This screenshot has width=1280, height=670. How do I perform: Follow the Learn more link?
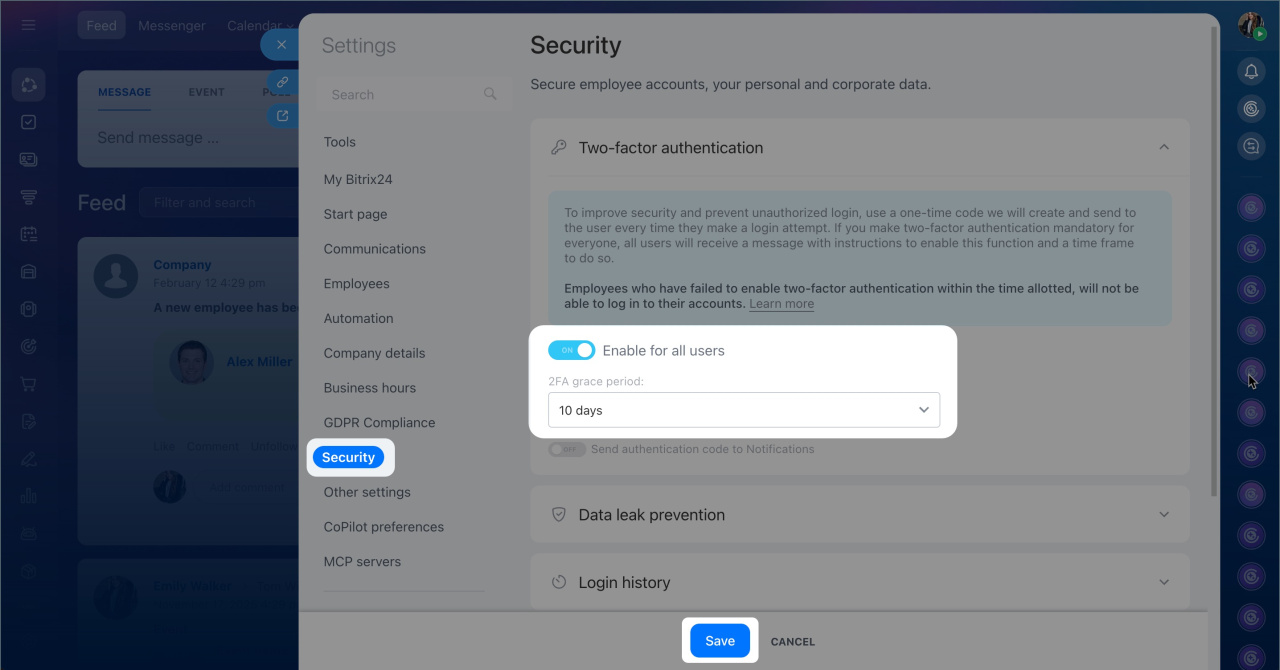pos(781,304)
